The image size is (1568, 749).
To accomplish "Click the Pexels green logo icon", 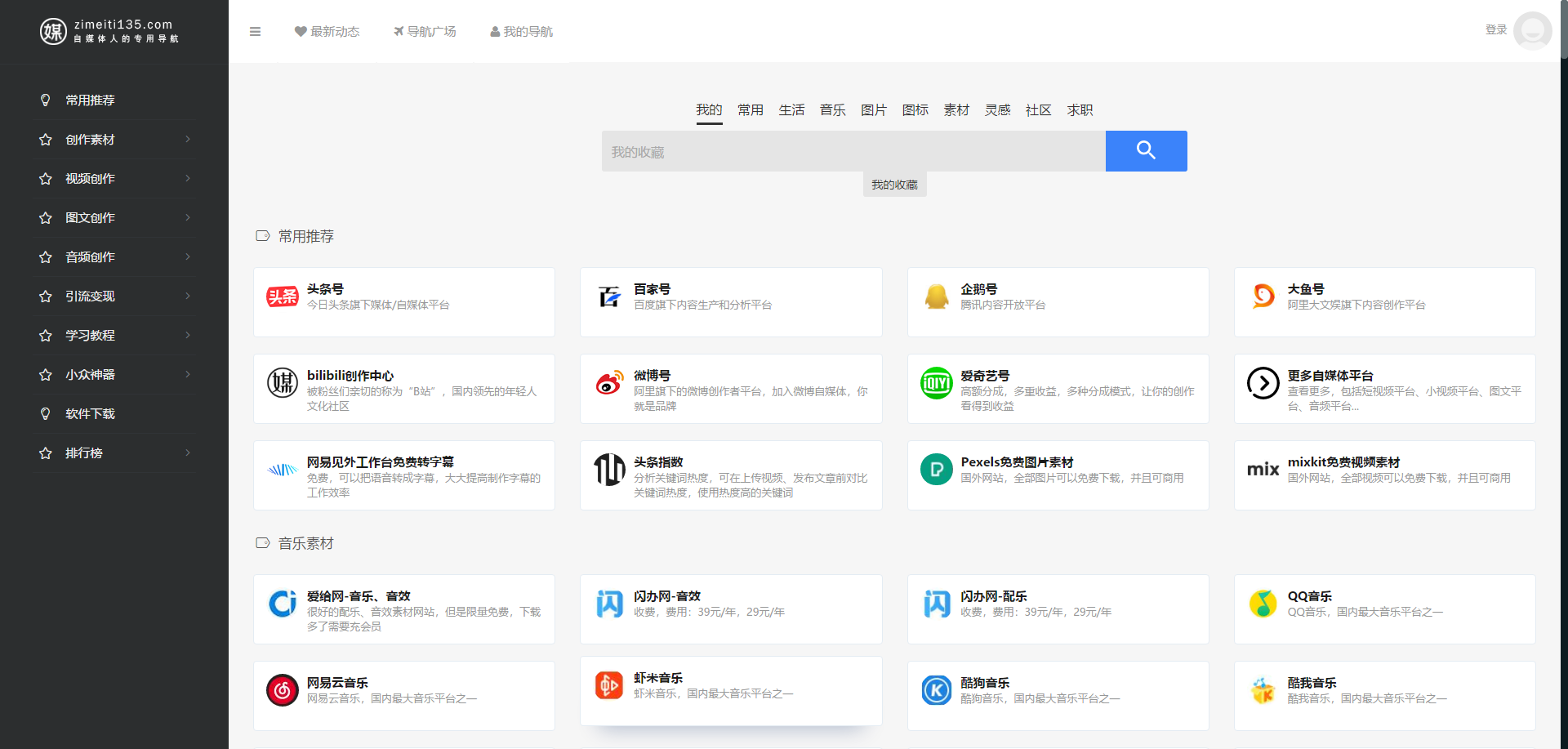I will coord(936,470).
